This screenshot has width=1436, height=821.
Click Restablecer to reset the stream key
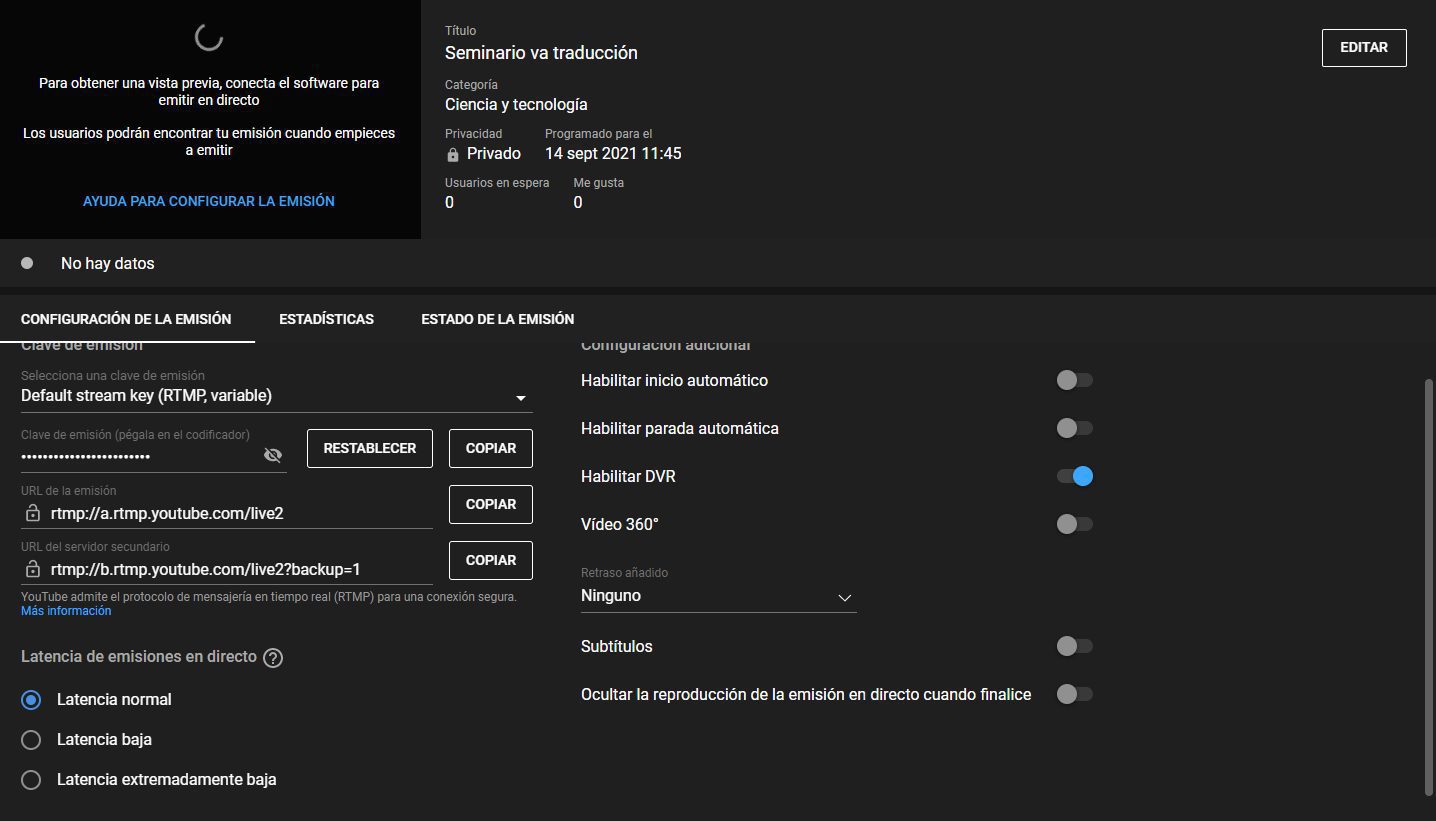pyautogui.click(x=369, y=448)
